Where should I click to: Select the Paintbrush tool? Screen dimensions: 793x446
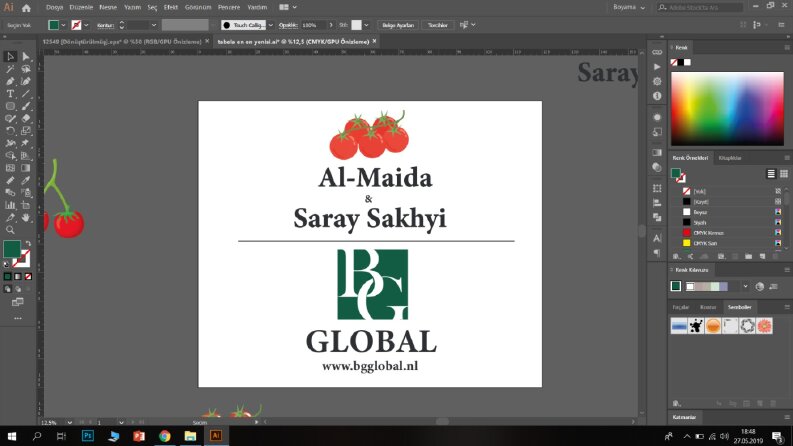[x=26, y=106]
